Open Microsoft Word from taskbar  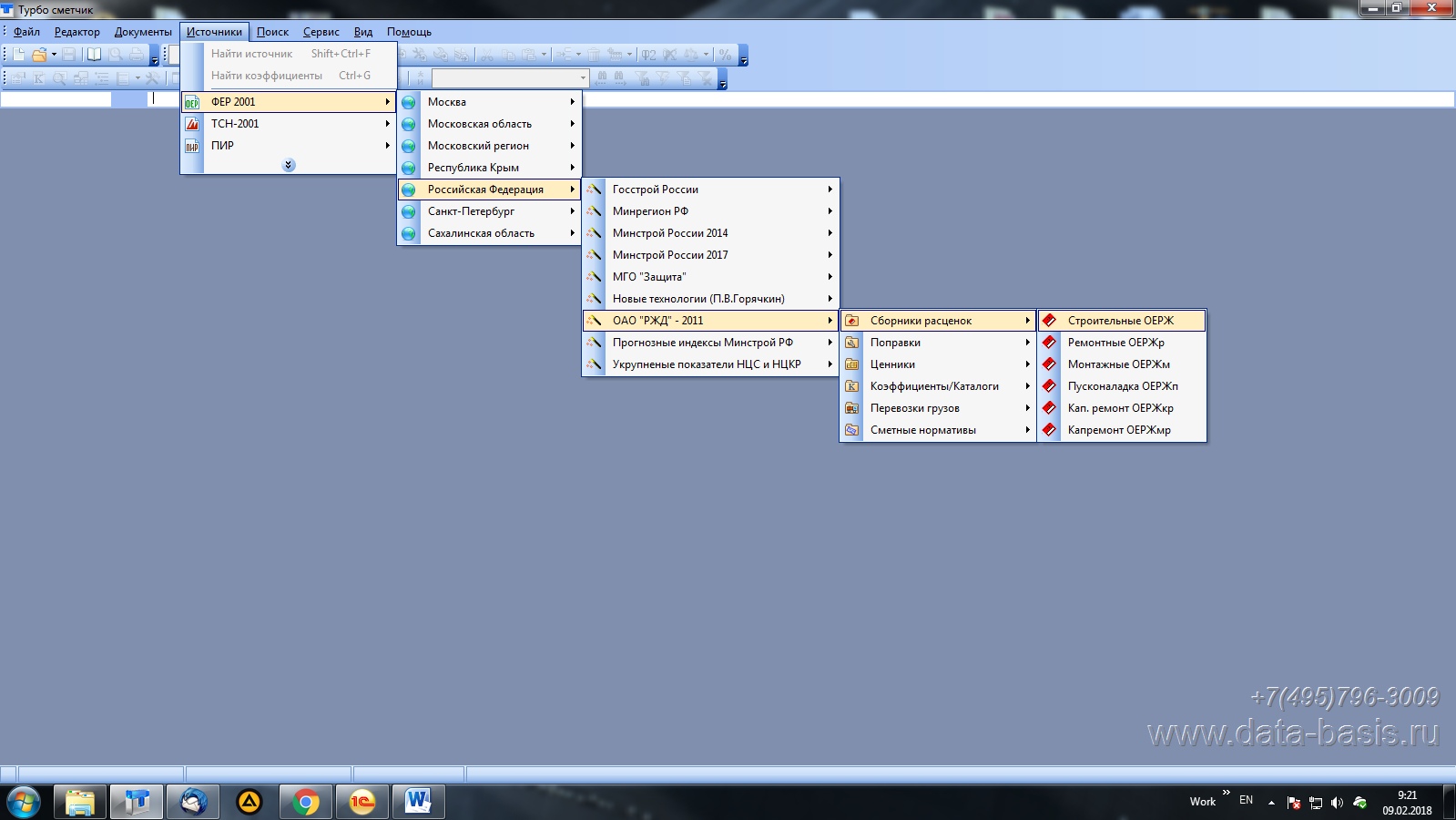[419, 803]
